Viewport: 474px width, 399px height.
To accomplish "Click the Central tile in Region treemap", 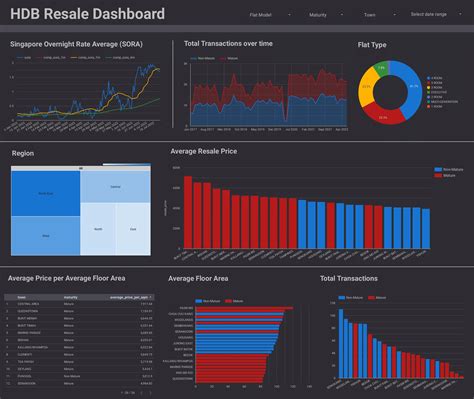I will (115, 187).
